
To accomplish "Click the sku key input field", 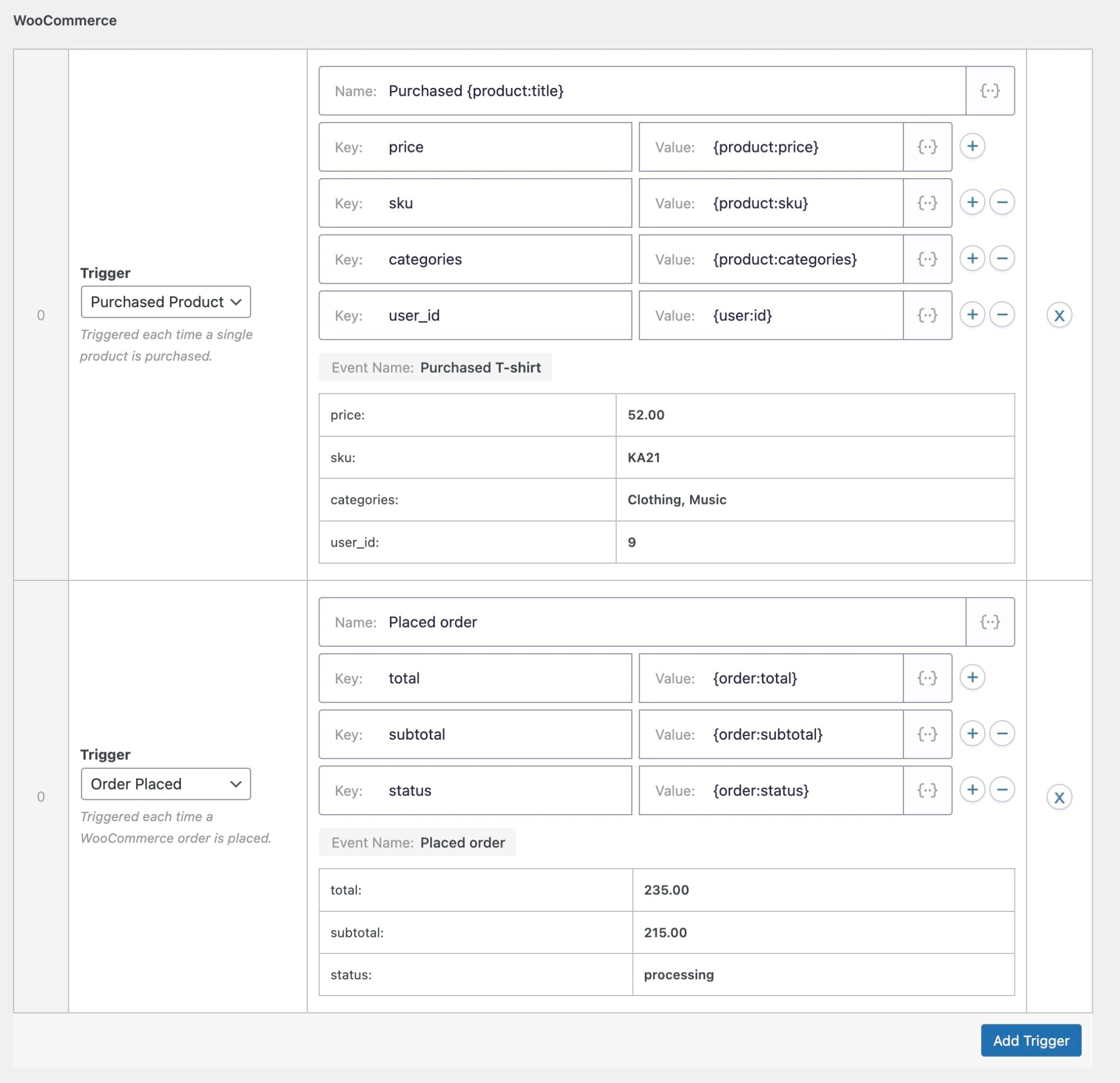I will click(503, 203).
